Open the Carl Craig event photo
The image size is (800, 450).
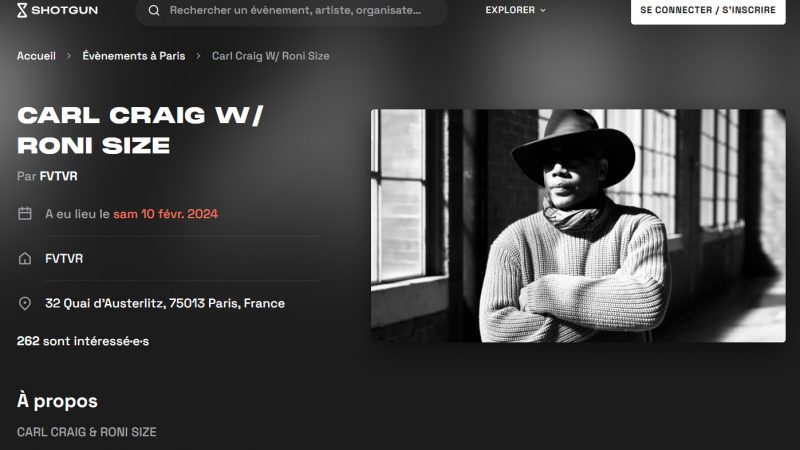click(x=578, y=226)
